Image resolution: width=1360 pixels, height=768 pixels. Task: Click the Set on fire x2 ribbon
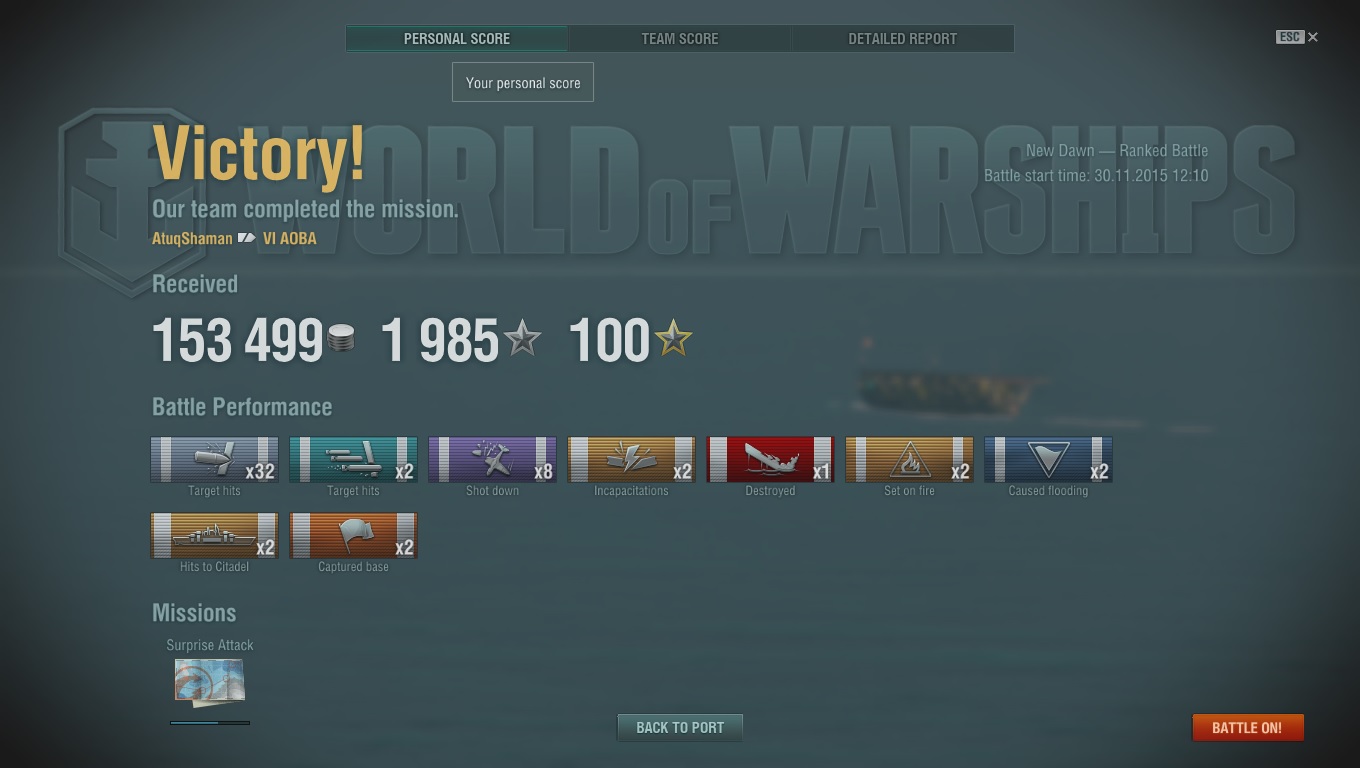(909, 460)
